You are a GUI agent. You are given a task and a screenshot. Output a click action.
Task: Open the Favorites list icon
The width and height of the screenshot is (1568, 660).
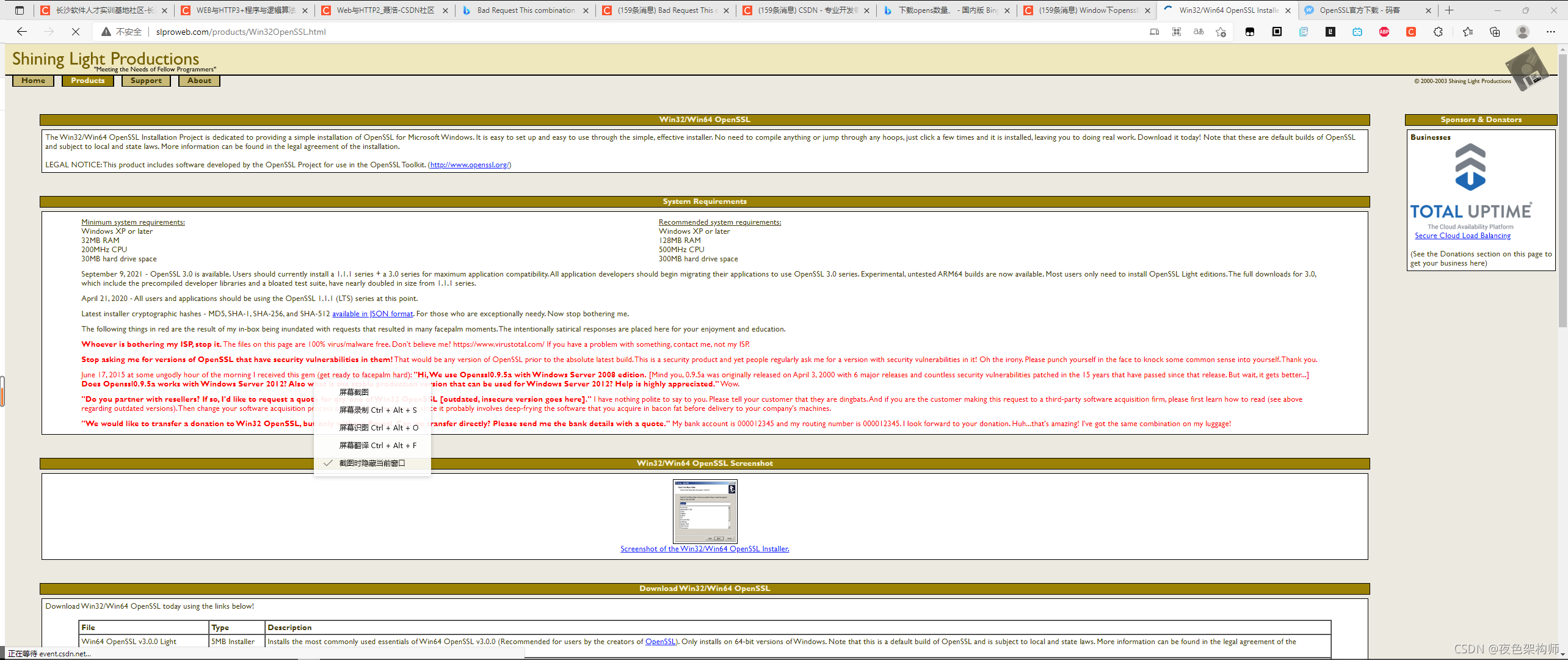1468,32
